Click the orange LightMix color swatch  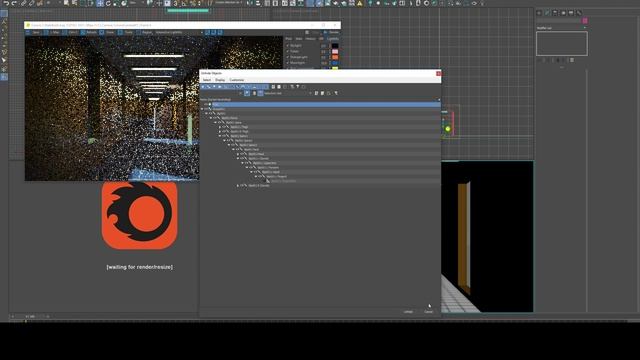pos(335,57)
